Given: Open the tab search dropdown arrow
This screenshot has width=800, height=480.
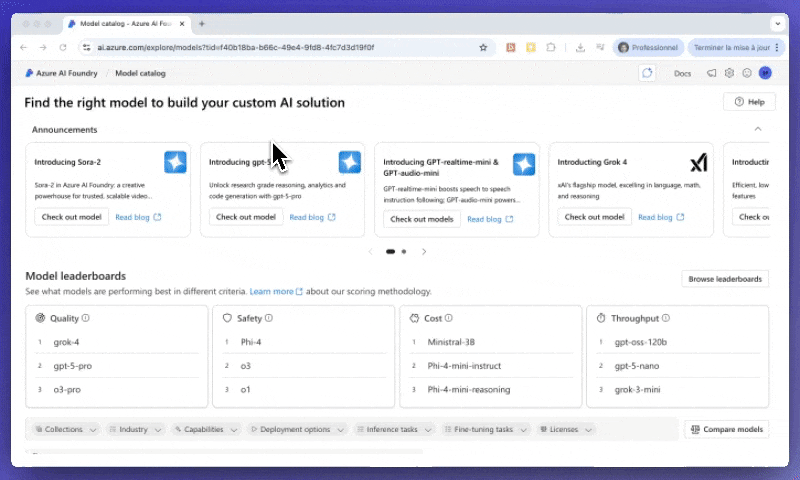Looking at the screenshot, I should [778, 23].
